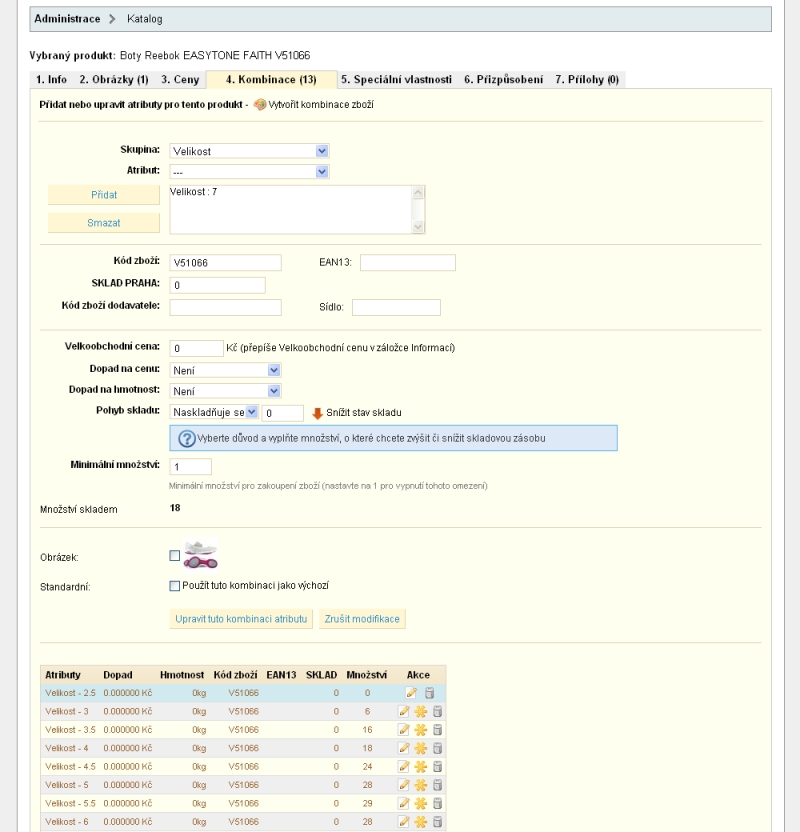Click into the EAN13 input field
The height and width of the screenshot is (832, 800).
point(407,262)
